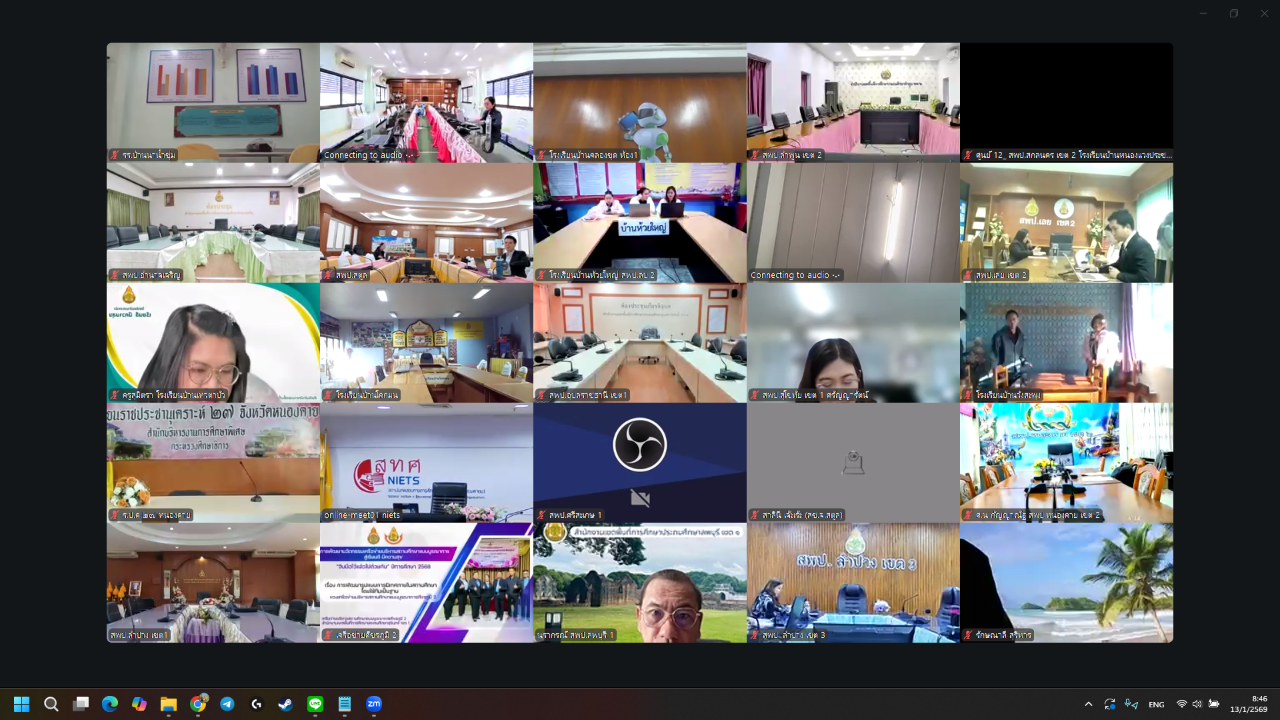Open the Windows Start menu

click(22, 704)
